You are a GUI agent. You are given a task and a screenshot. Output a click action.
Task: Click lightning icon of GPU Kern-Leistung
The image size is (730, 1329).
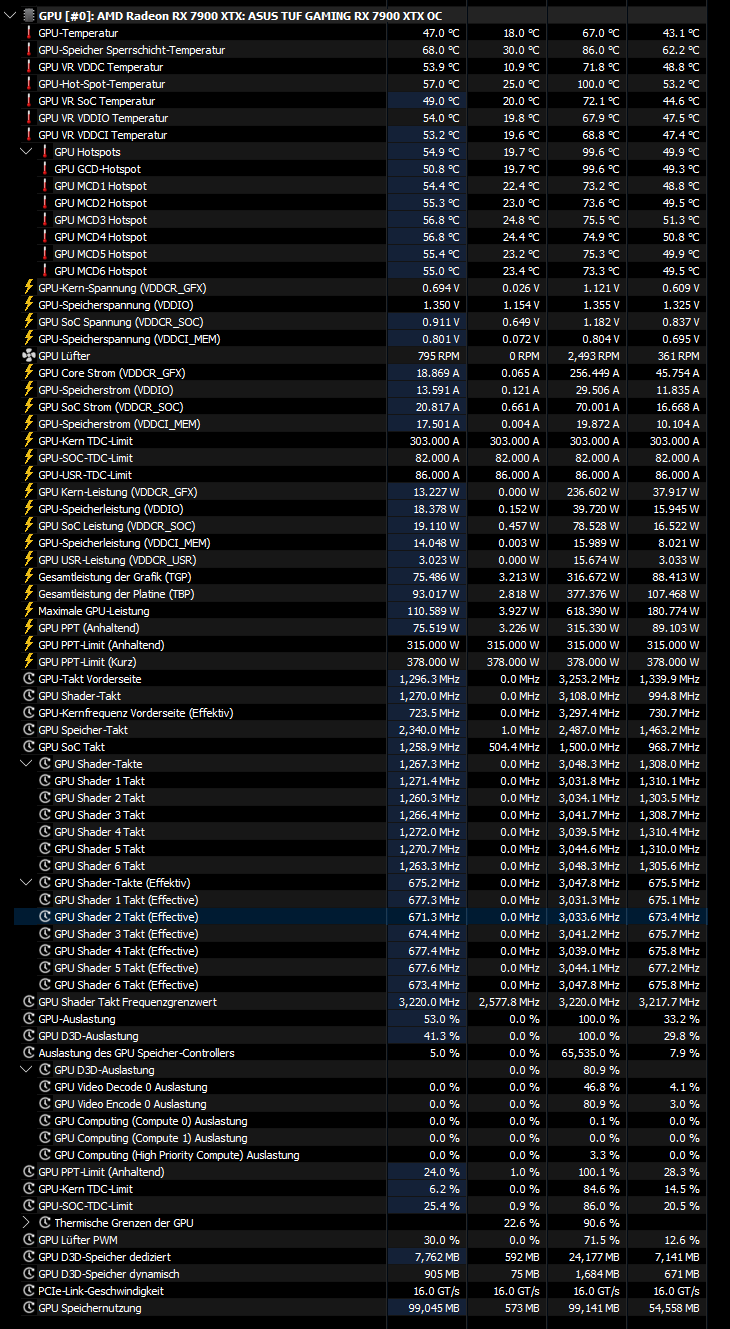[29, 492]
